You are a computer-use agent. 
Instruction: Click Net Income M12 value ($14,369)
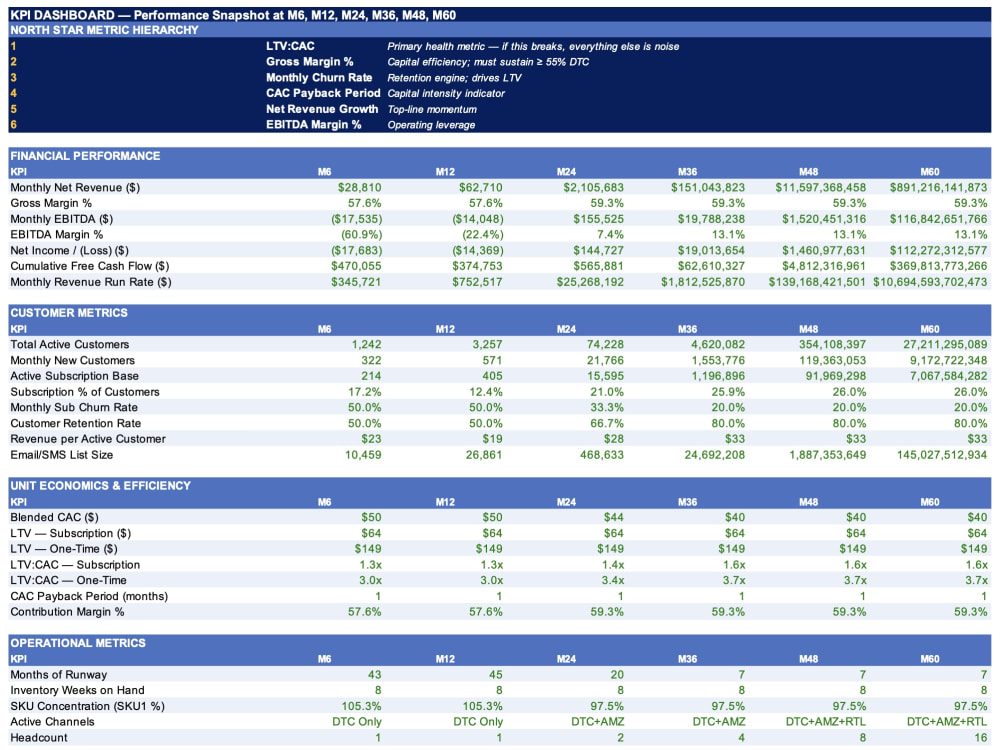(x=478, y=251)
